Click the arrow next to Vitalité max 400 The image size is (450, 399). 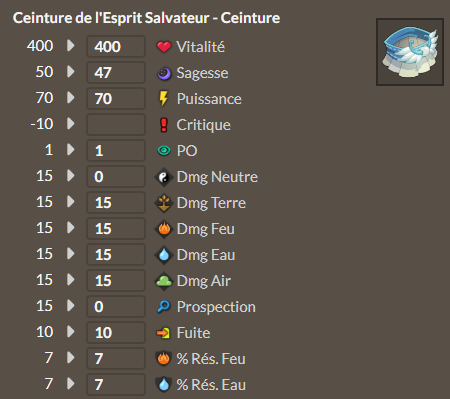[x=70, y=45]
